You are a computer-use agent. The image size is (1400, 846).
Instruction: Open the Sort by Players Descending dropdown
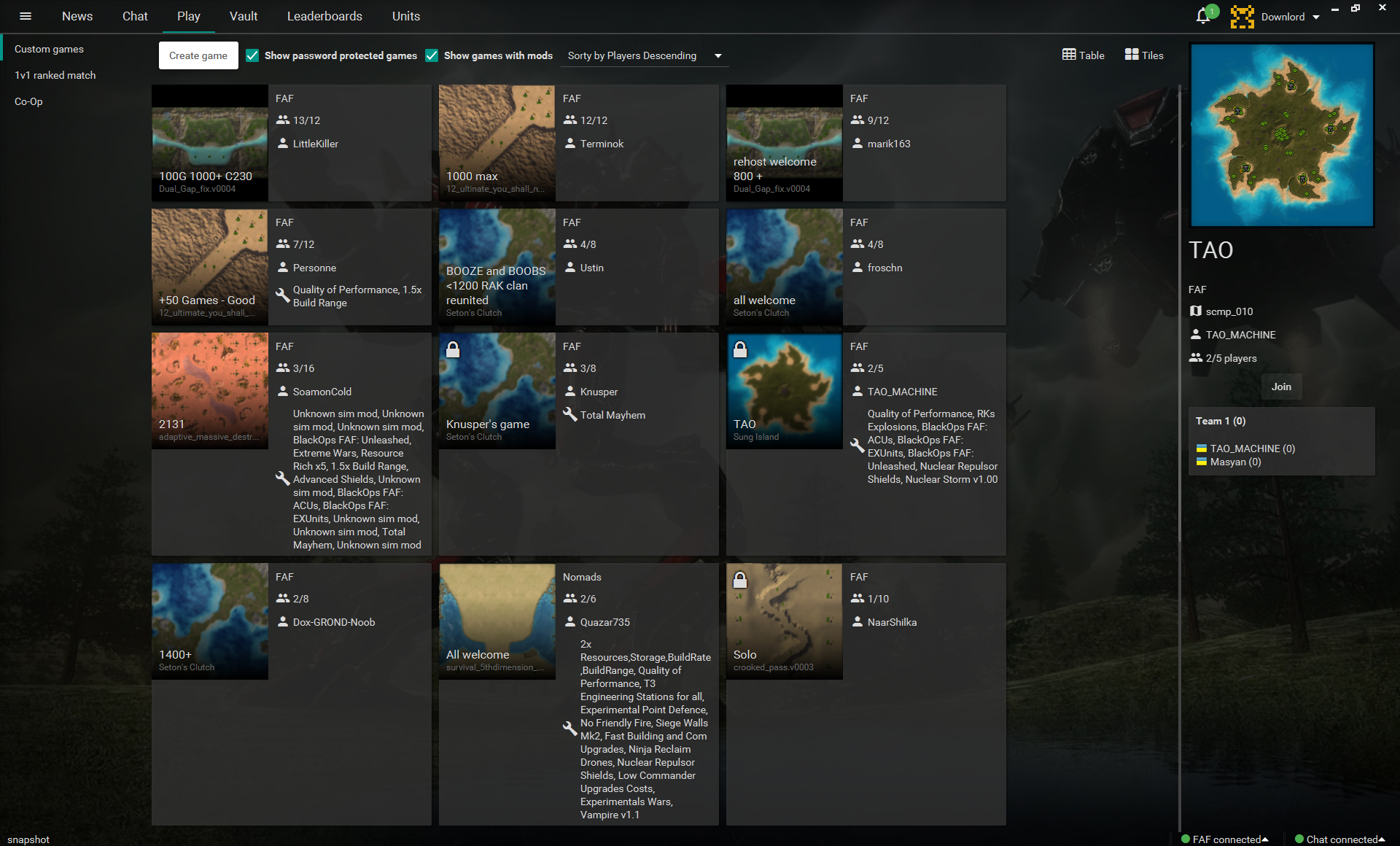645,55
